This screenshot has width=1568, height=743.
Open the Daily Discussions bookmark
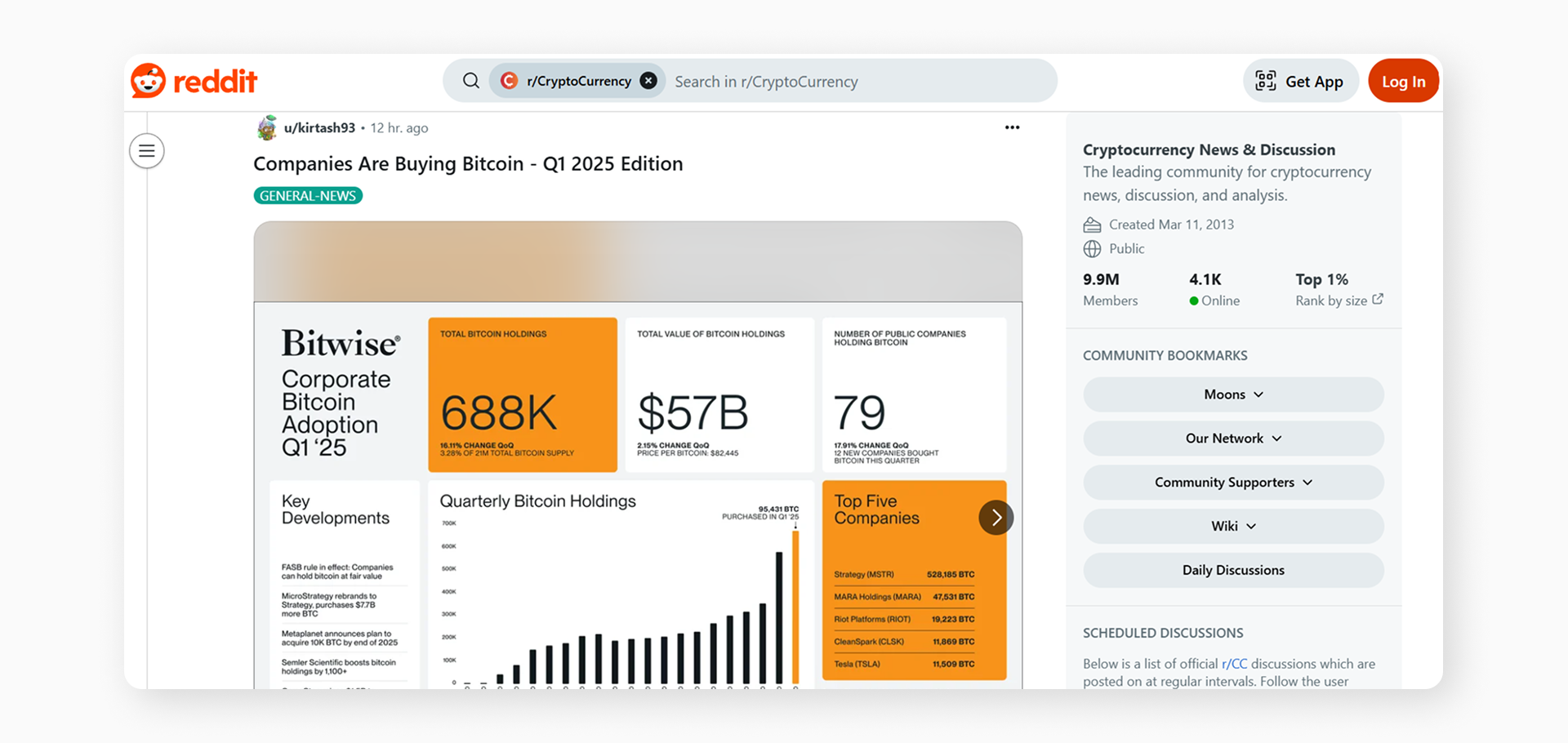(x=1233, y=570)
